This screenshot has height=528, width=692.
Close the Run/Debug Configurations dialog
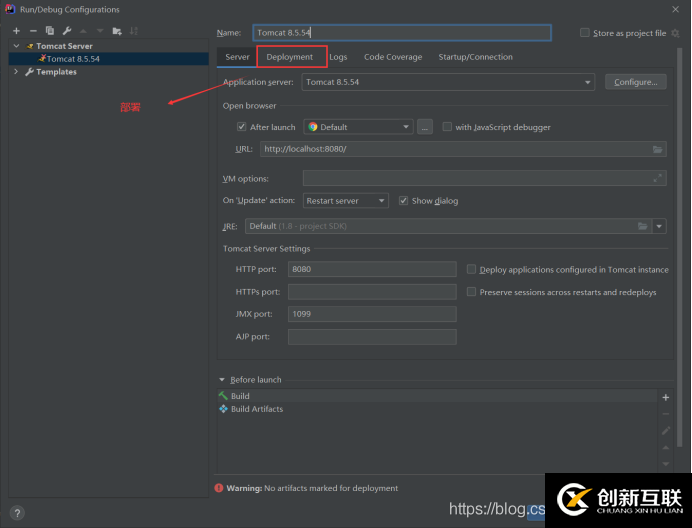[675, 9]
